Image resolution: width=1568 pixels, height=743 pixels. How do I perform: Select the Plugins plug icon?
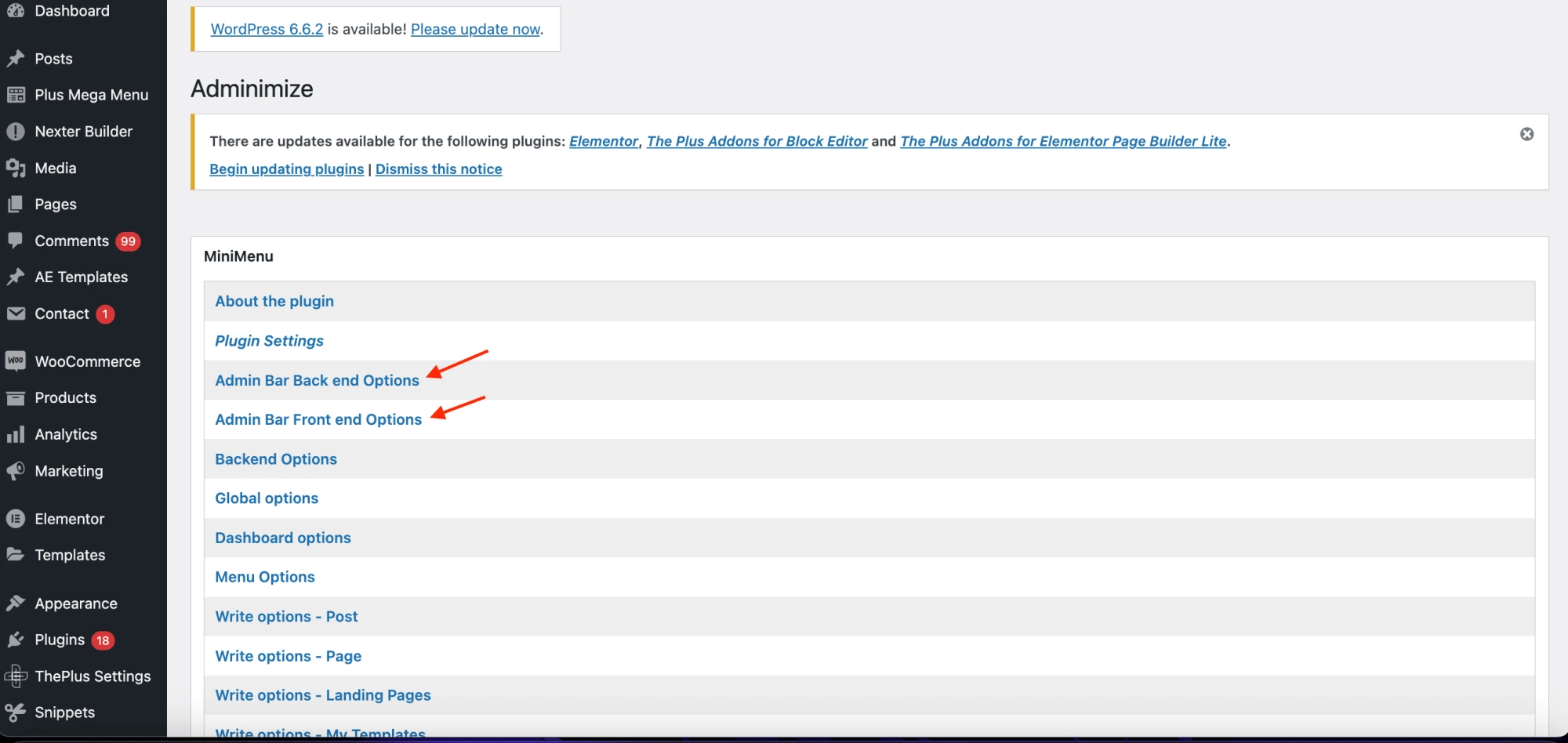16,640
